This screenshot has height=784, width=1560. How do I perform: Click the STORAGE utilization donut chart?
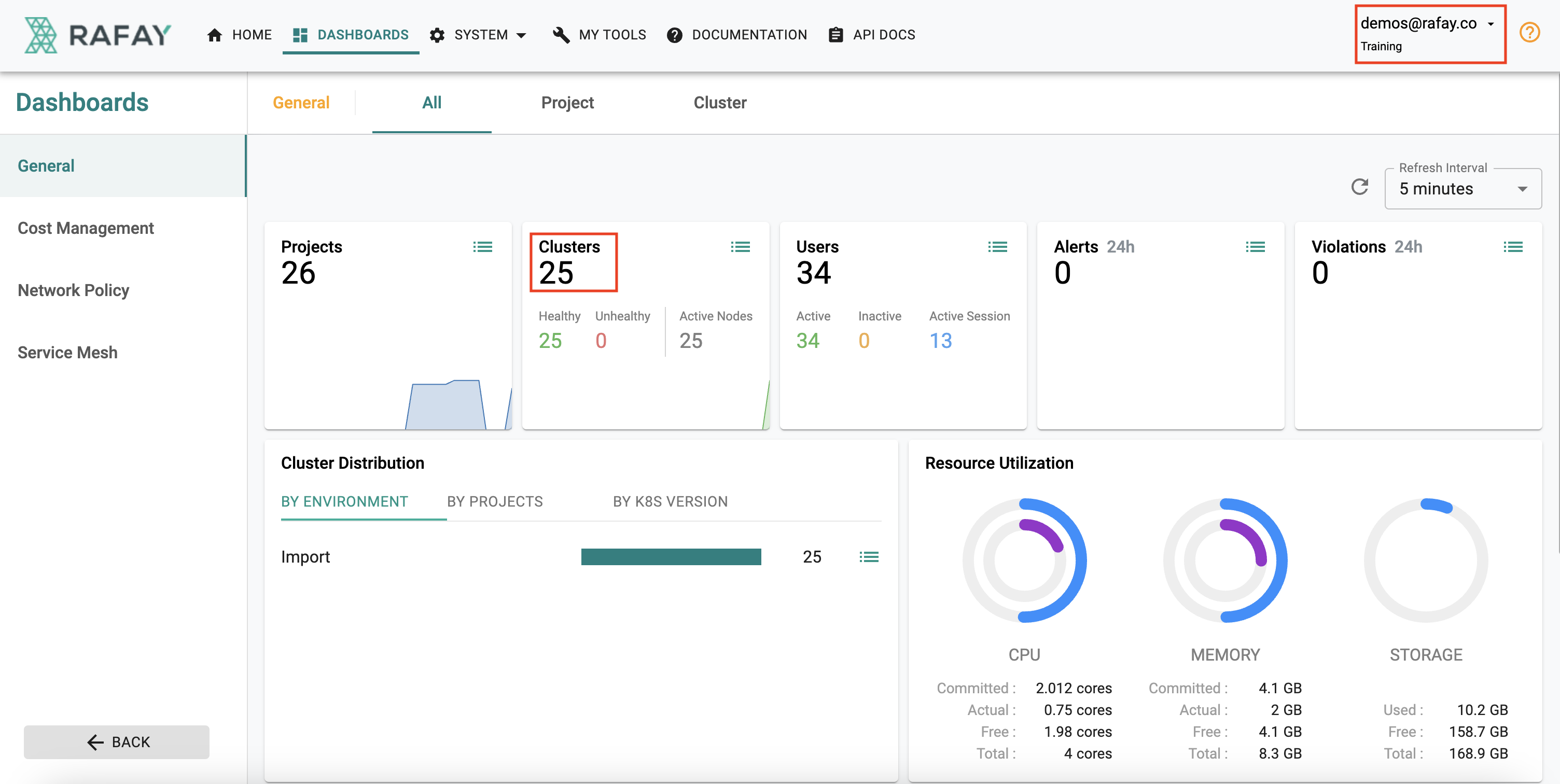coord(1426,561)
